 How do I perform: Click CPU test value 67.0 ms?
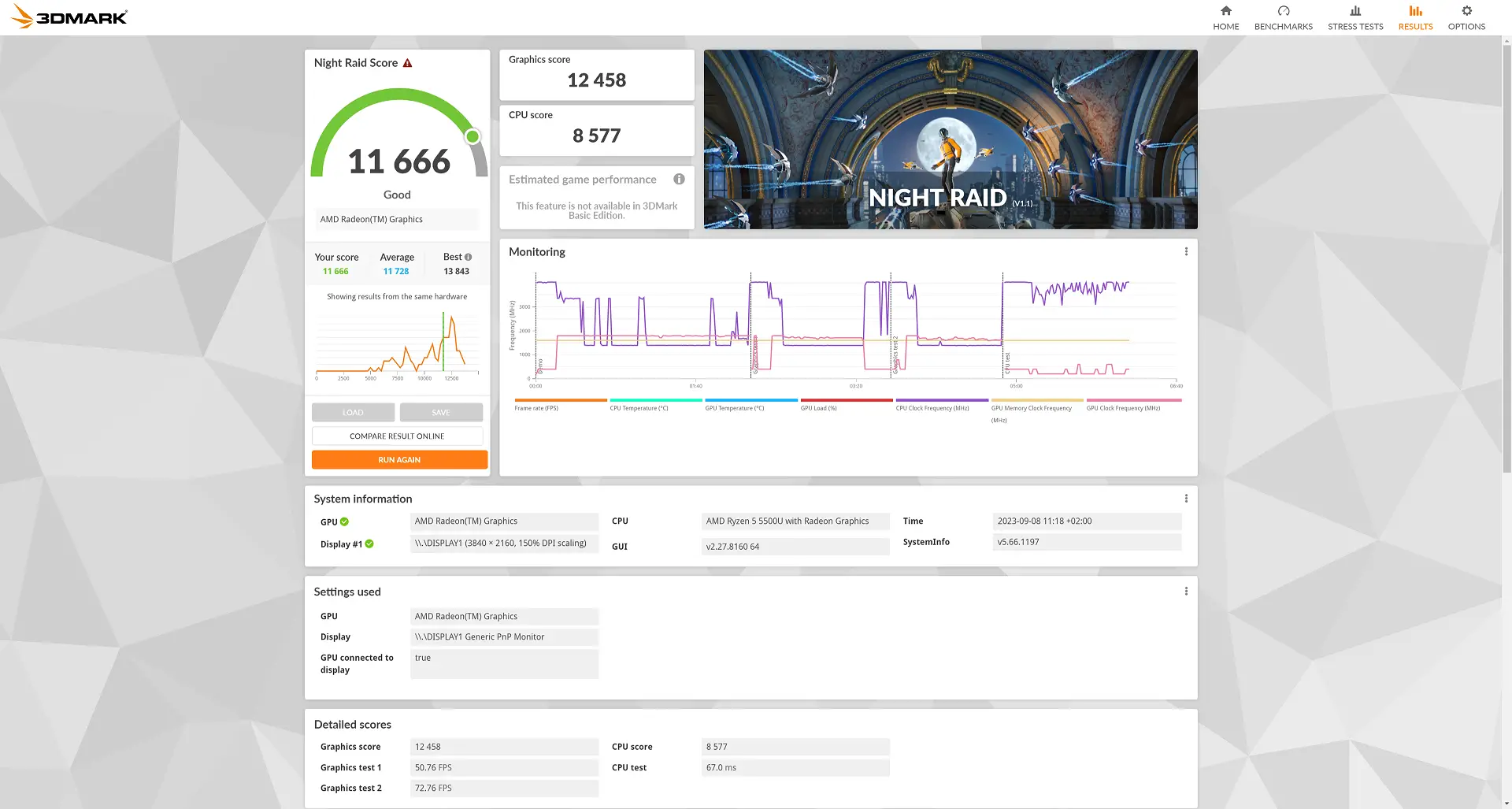[x=795, y=767]
